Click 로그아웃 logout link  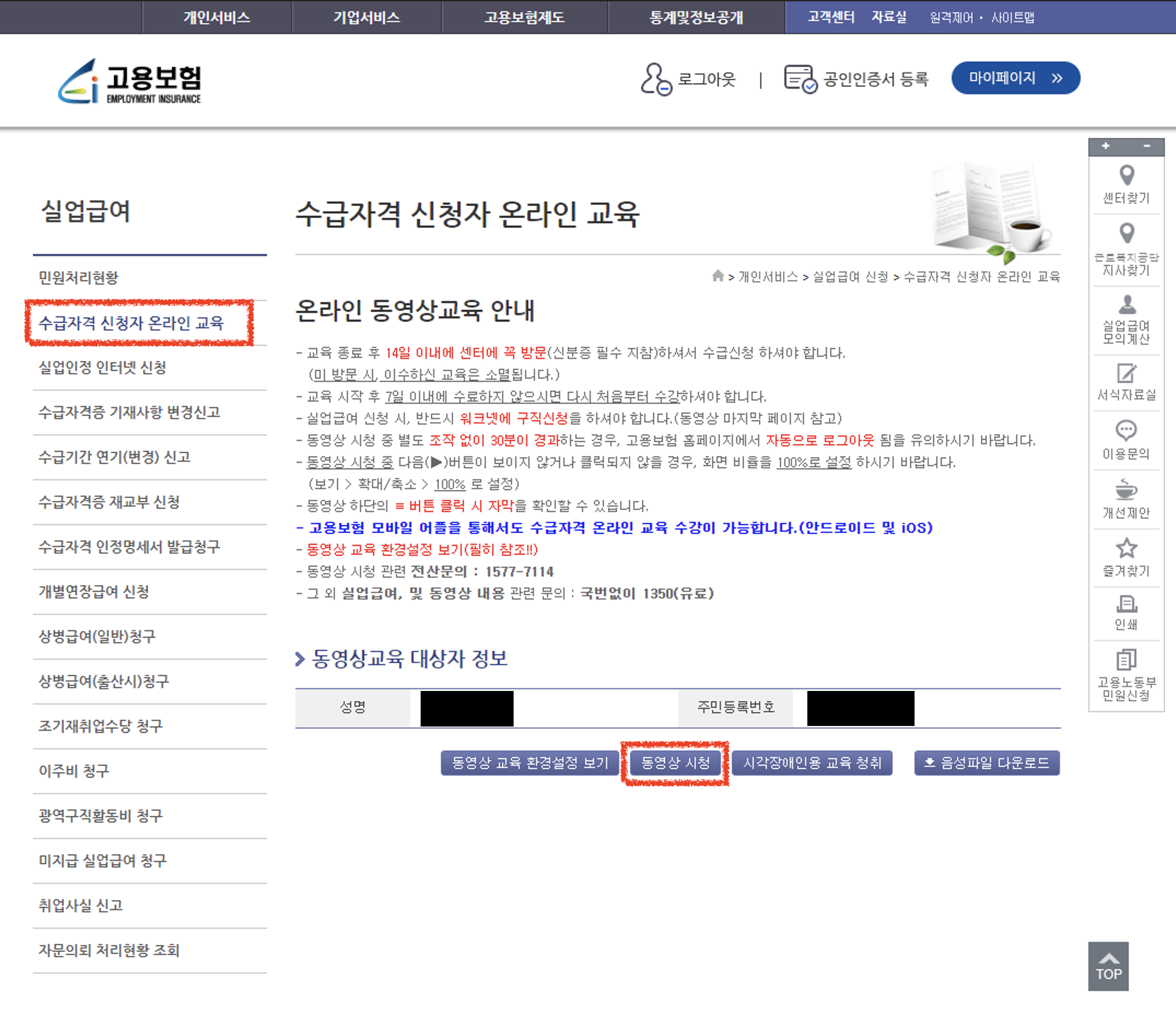click(x=706, y=79)
